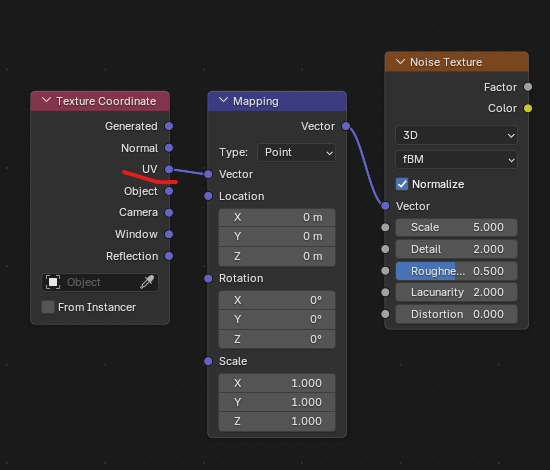Click the Roughness 0.500 slider
Viewport: 550px width, 470px height.
pyautogui.click(x=456, y=271)
